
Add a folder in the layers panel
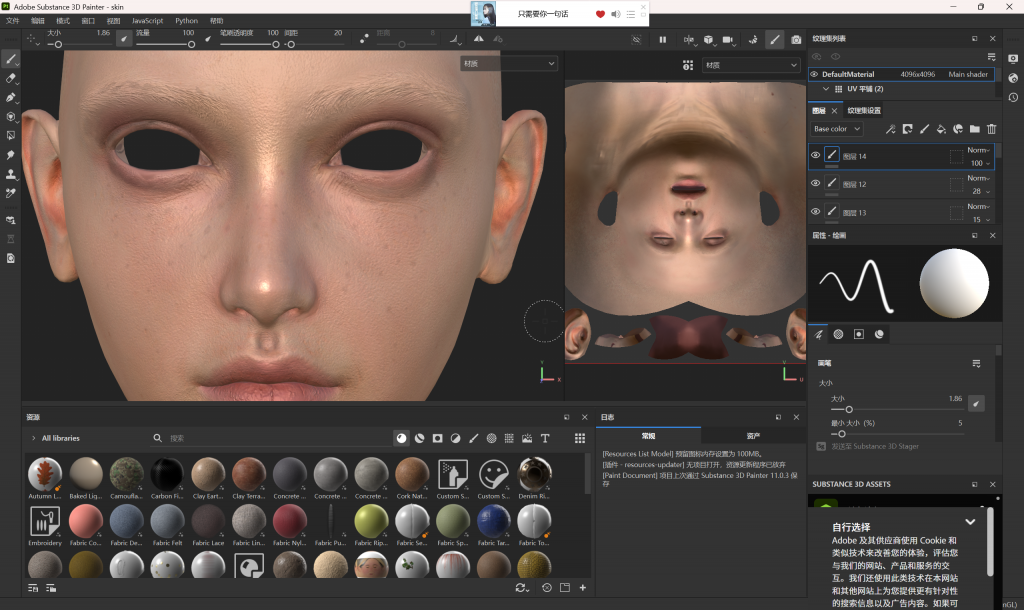(975, 129)
